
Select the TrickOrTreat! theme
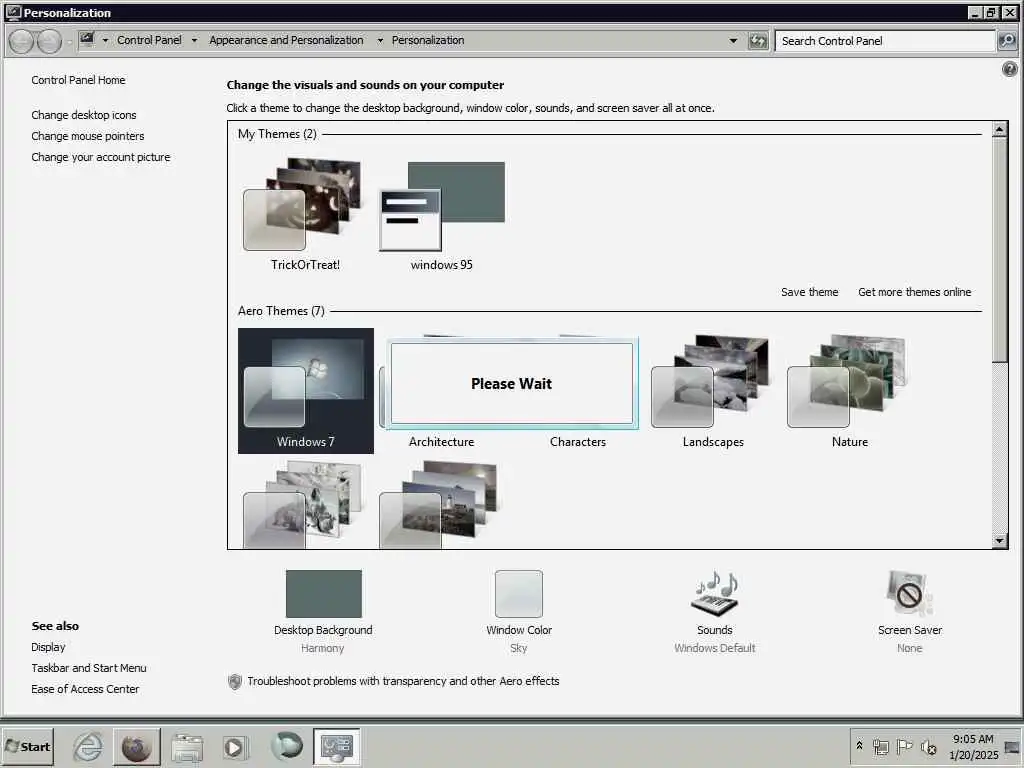pyautogui.click(x=306, y=213)
